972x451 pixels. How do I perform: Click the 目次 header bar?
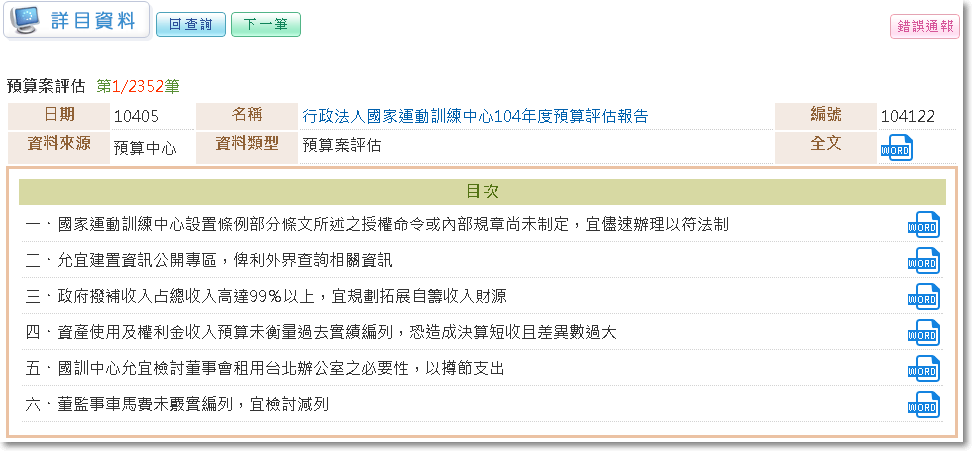point(482,191)
